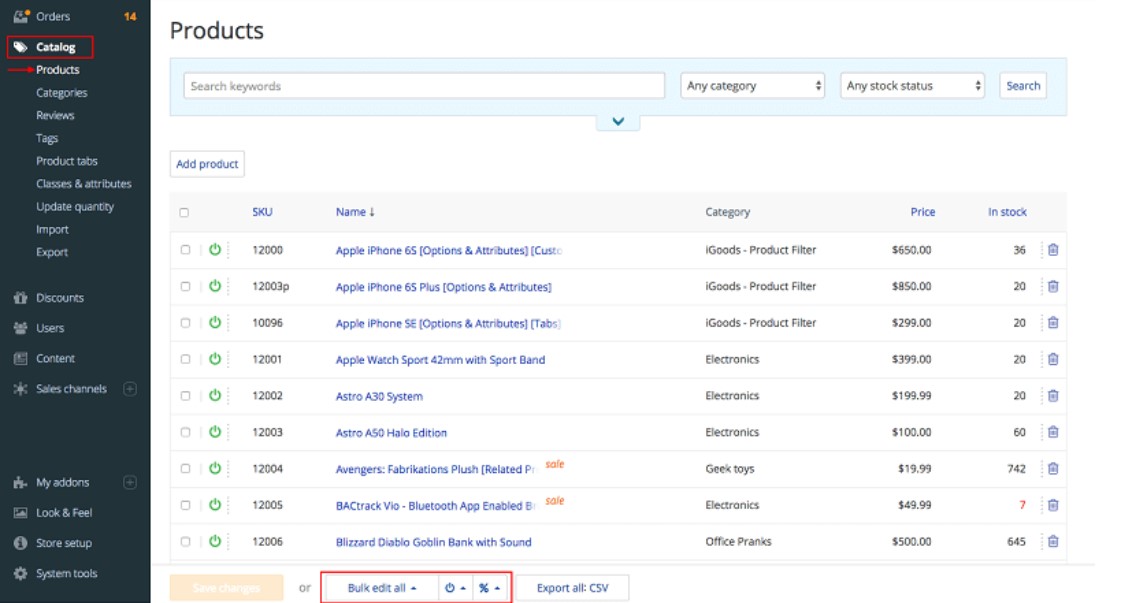Open the Bulk edit all menu
The image size is (1129, 603).
coord(382,588)
